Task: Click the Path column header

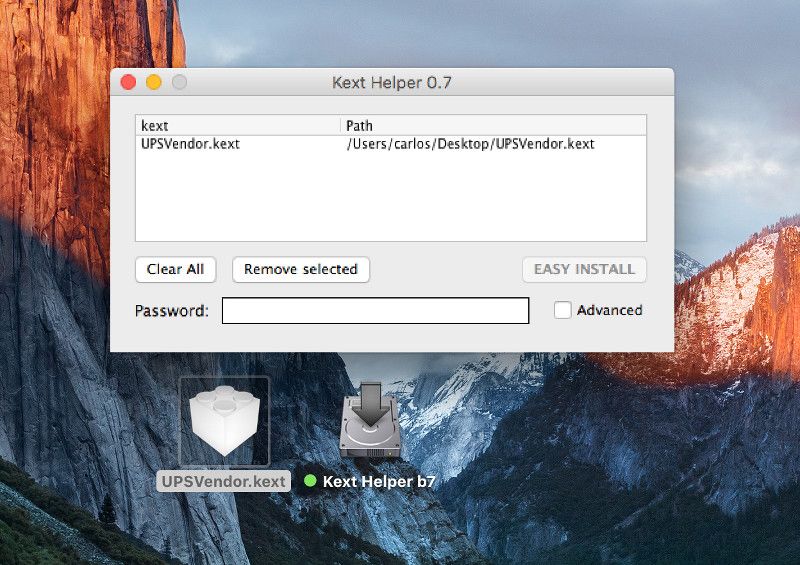Action: (x=493, y=126)
